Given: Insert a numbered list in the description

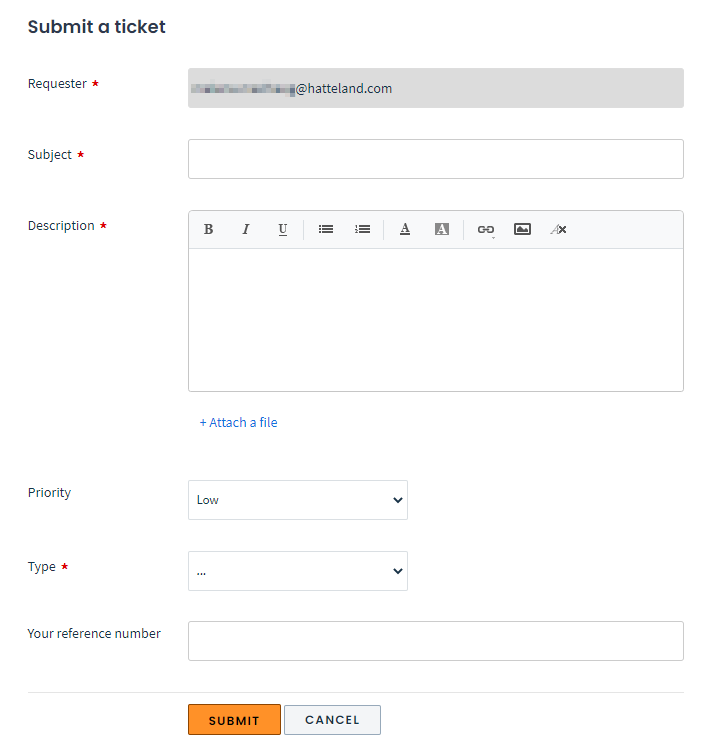Looking at the screenshot, I should point(363,229).
